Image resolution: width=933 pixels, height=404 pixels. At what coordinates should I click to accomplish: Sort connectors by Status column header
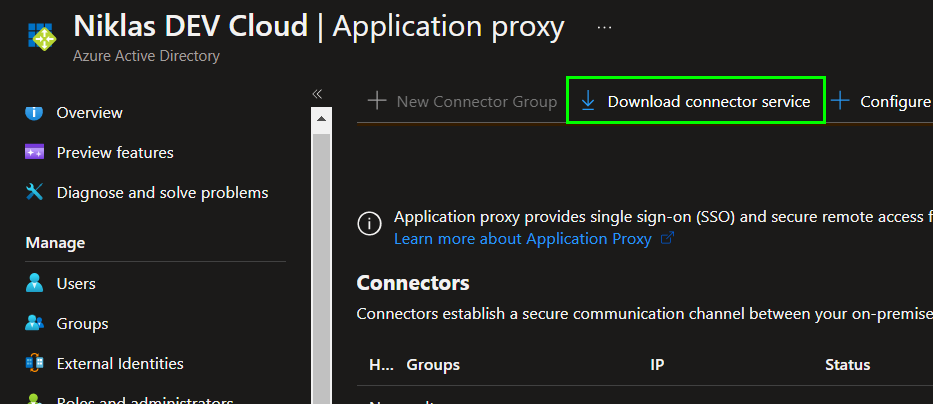click(847, 365)
